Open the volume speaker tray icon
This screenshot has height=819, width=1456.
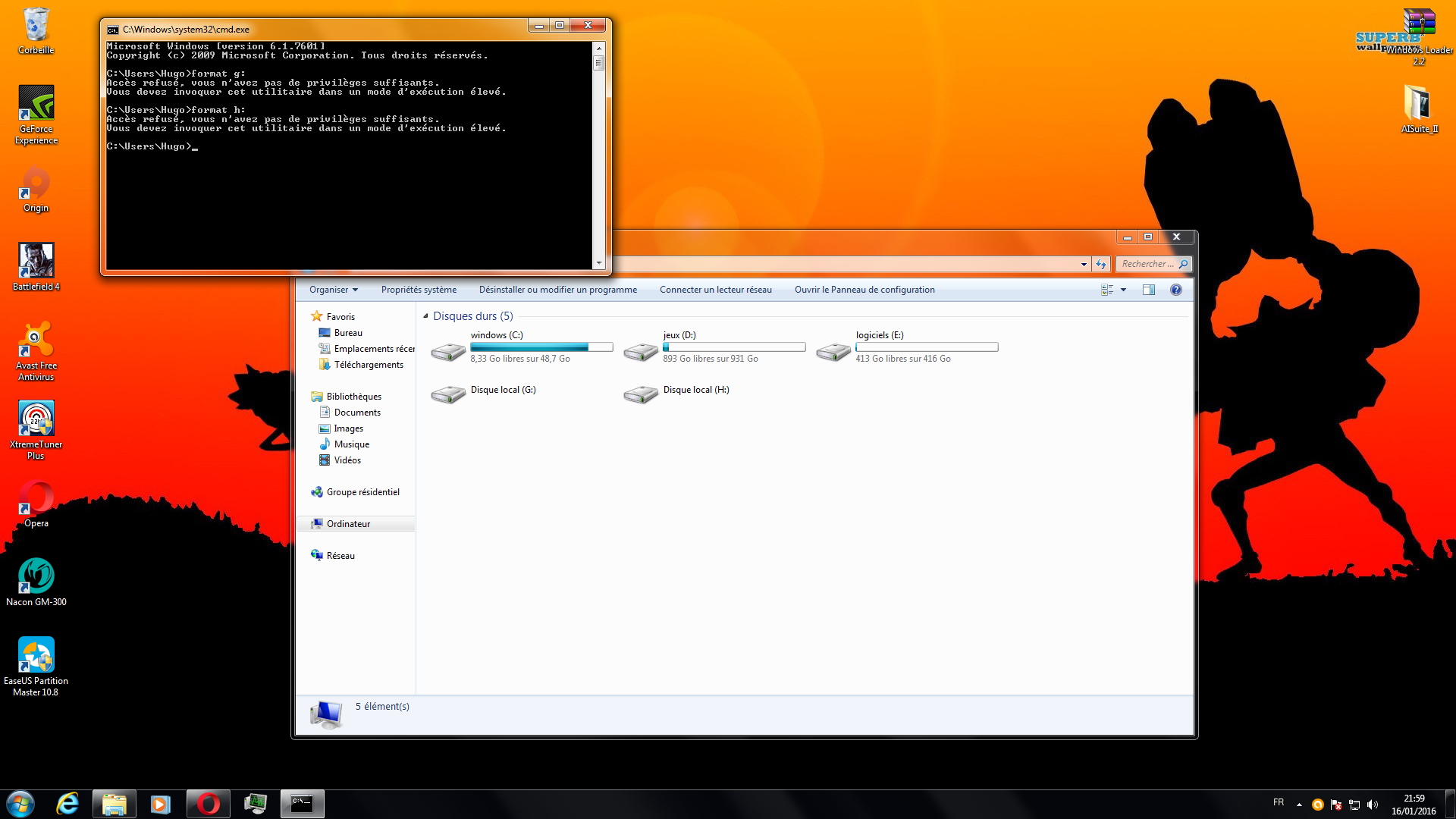[x=1373, y=805]
